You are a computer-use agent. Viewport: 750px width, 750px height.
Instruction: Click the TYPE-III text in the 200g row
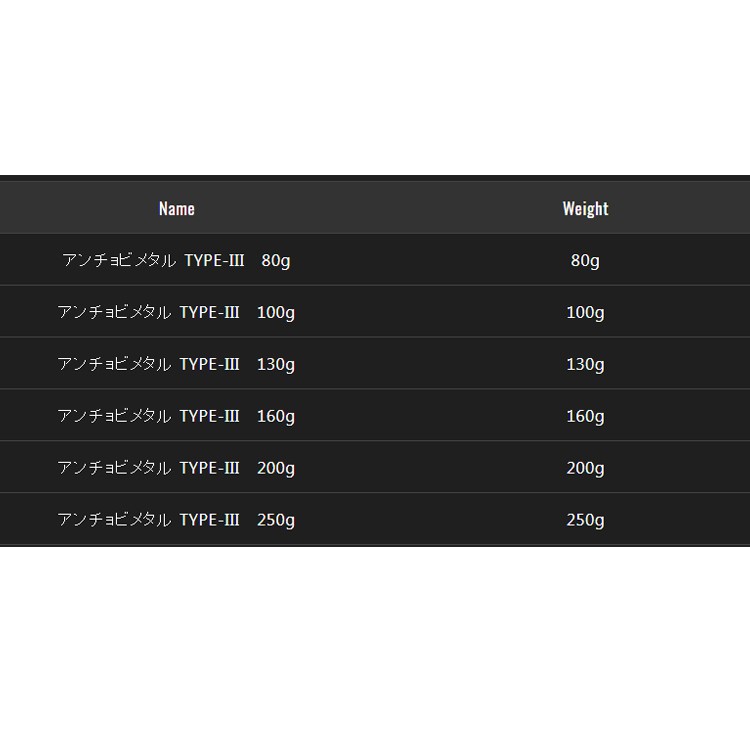(x=210, y=469)
